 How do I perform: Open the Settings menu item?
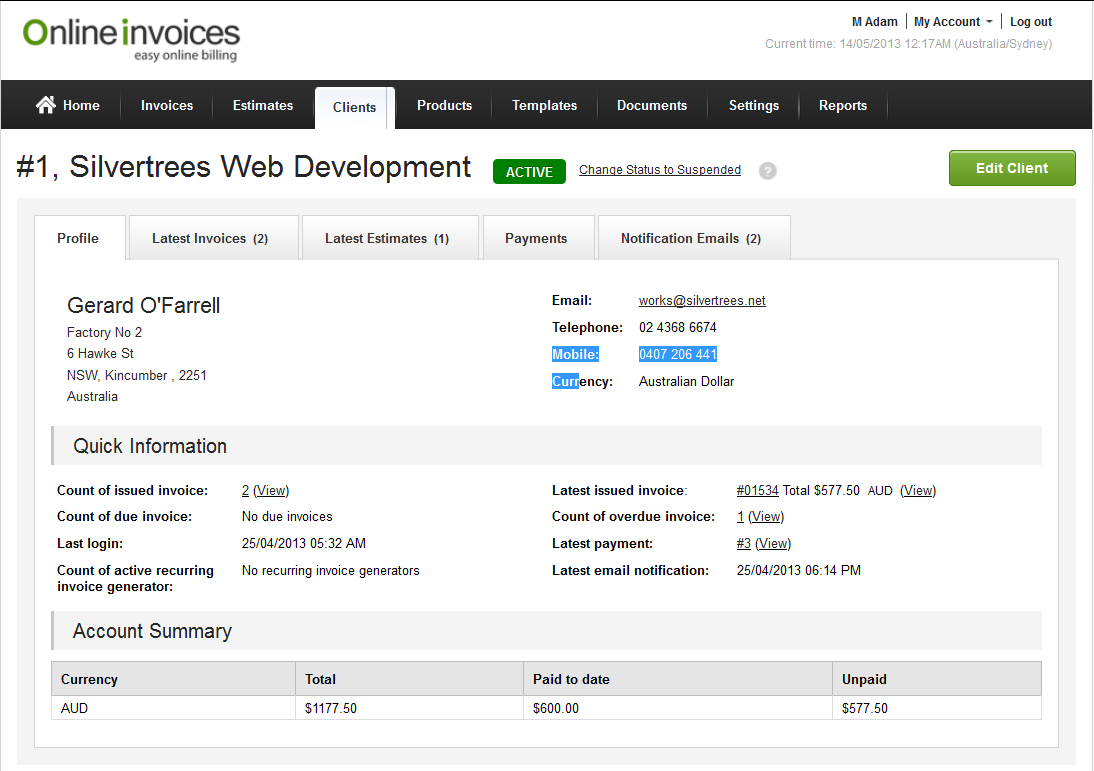[x=754, y=105]
